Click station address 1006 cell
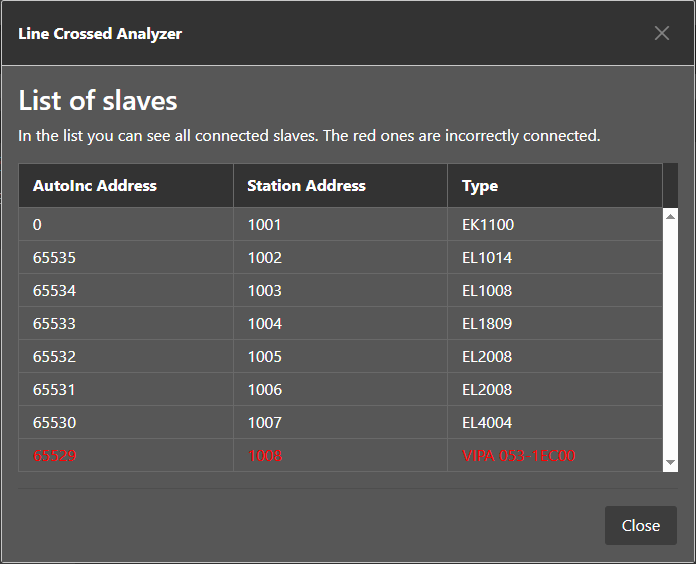This screenshot has width=696, height=564. click(265, 390)
